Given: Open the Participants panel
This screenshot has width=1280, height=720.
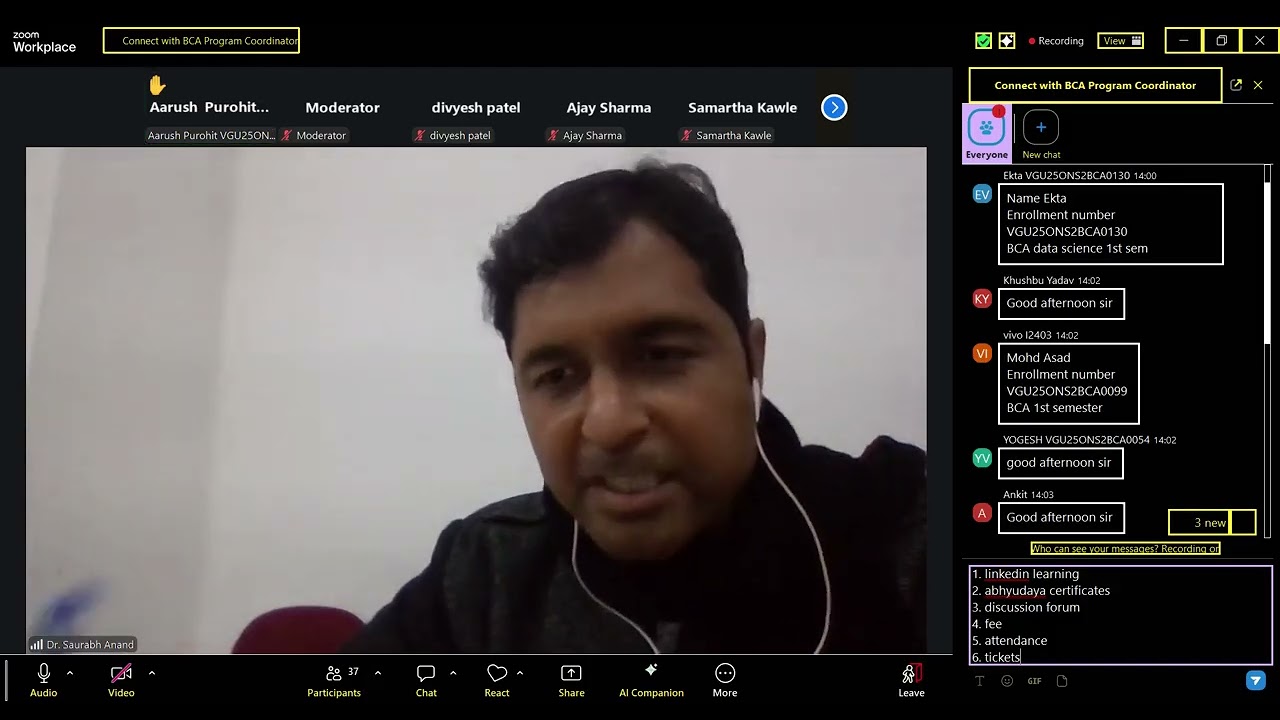Looking at the screenshot, I should [334, 680].
